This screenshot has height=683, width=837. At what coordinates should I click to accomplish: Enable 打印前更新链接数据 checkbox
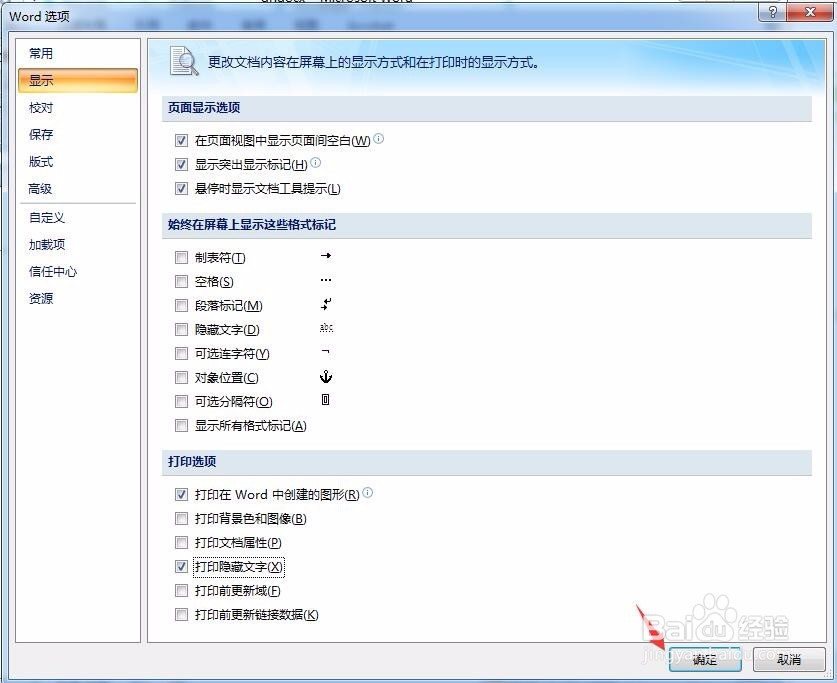click(181, 614)
